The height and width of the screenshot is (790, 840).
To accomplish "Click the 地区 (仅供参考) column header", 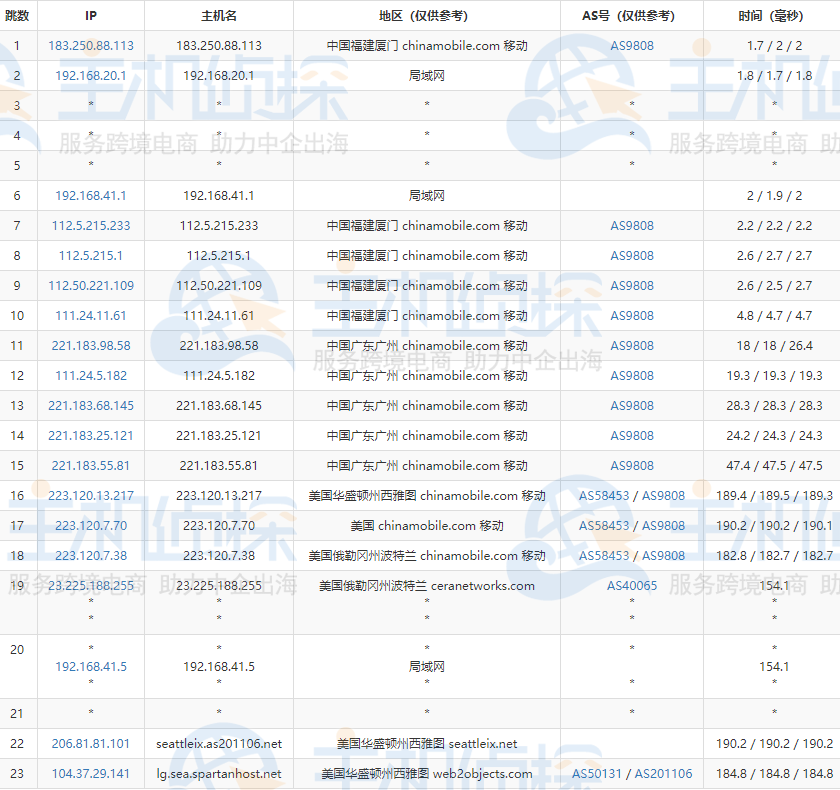I will [427, 15].
